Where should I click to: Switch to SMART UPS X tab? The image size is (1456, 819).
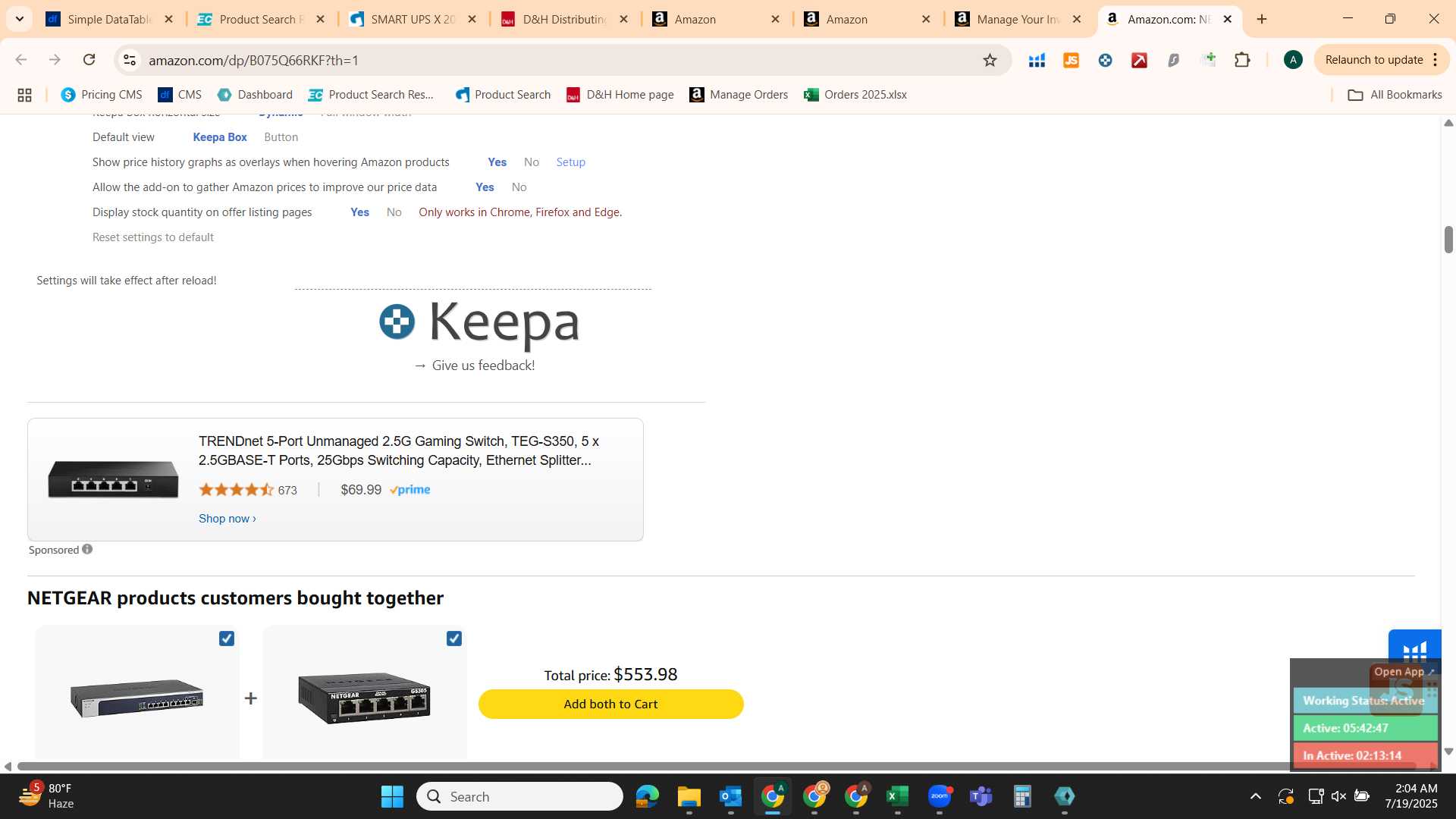pyautogui.click(x=413, y=19)
